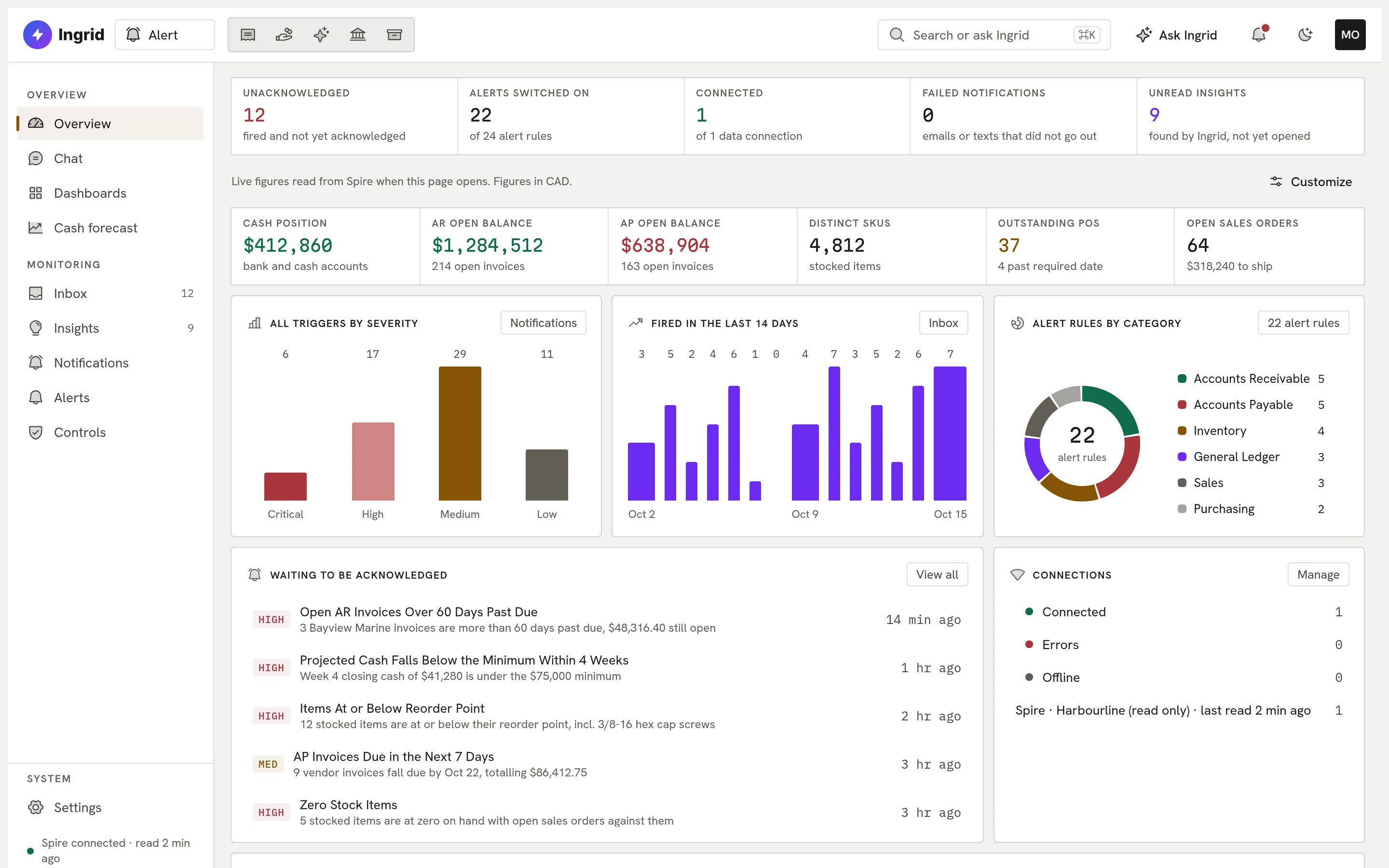
Task: Open Controls in the sidebar
Action: click(x=110, y=432)
